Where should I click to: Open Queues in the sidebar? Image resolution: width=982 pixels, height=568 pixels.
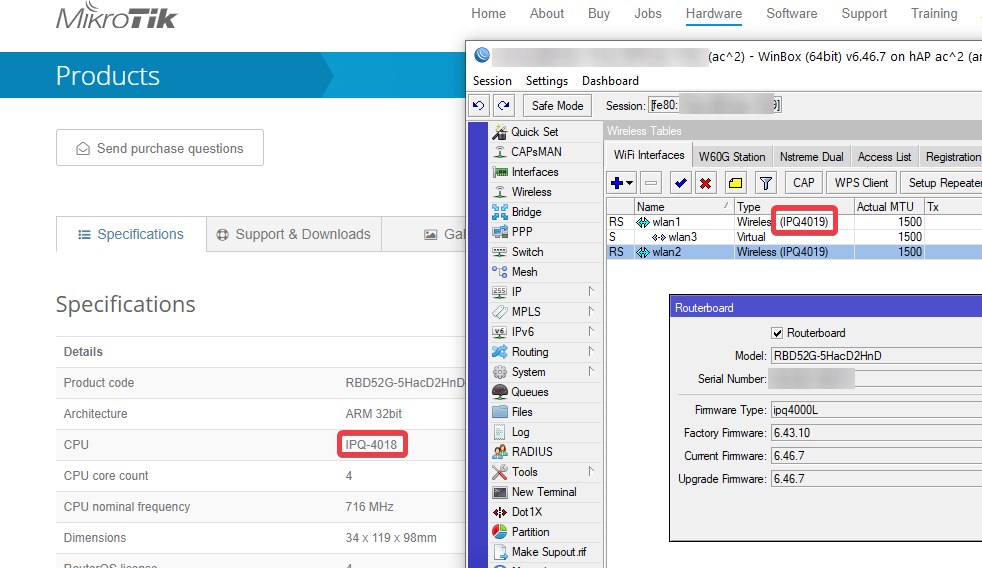pyautogui.click(x=530, y=392)
